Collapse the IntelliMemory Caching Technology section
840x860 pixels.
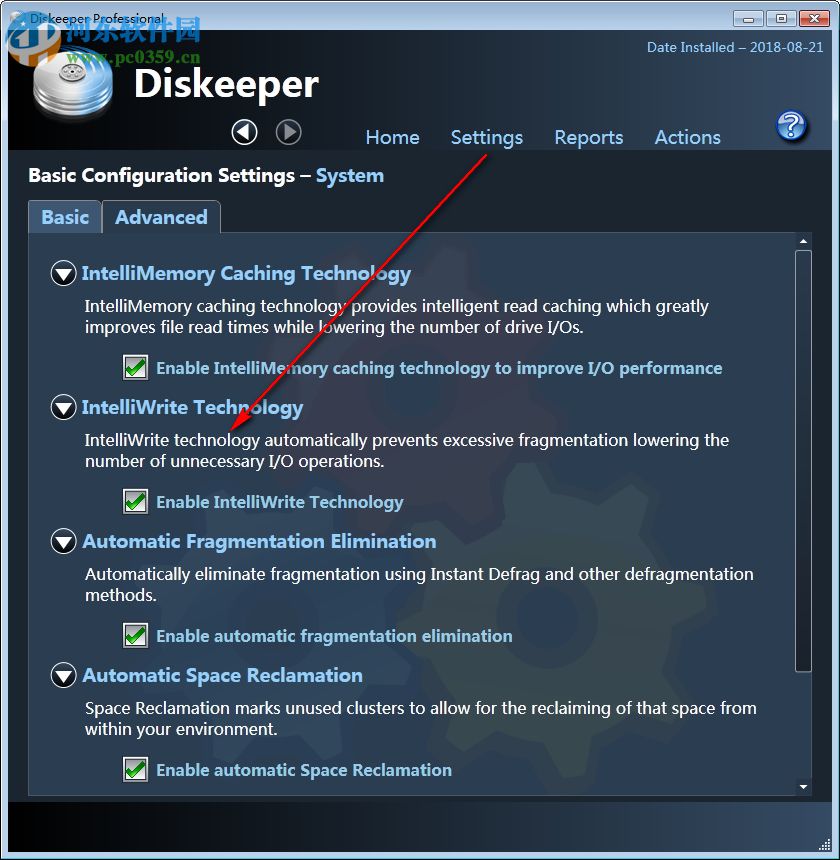point(63,273)
